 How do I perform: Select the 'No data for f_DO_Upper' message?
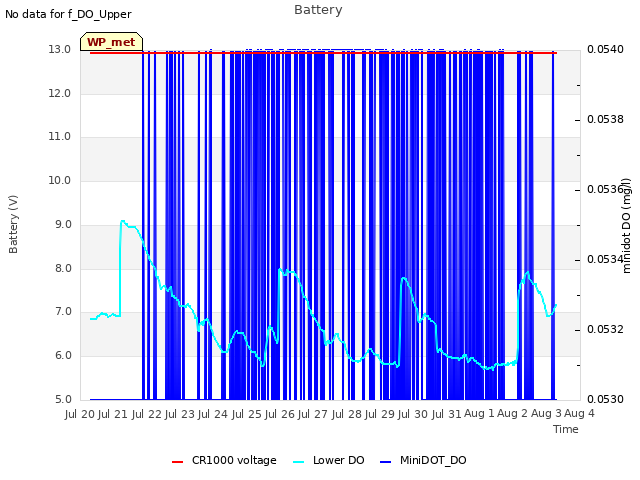click(x=68, y=14)
